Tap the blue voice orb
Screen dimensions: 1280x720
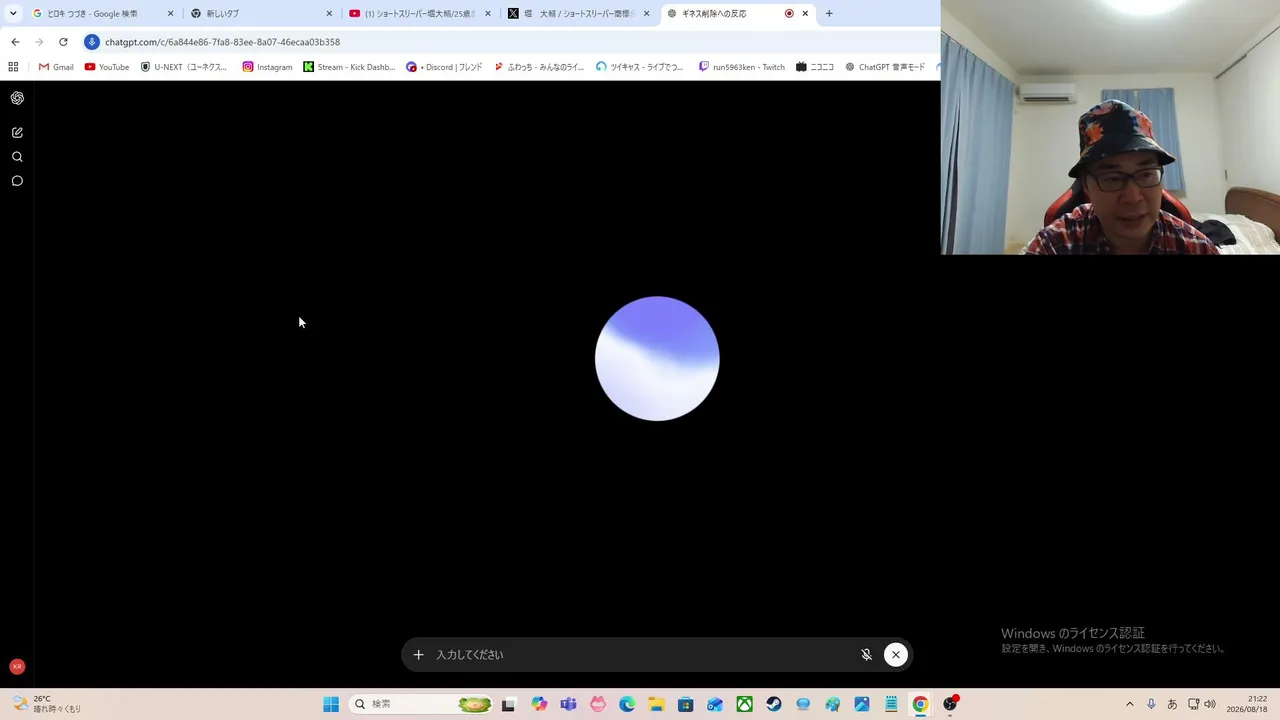click(657, 358)
